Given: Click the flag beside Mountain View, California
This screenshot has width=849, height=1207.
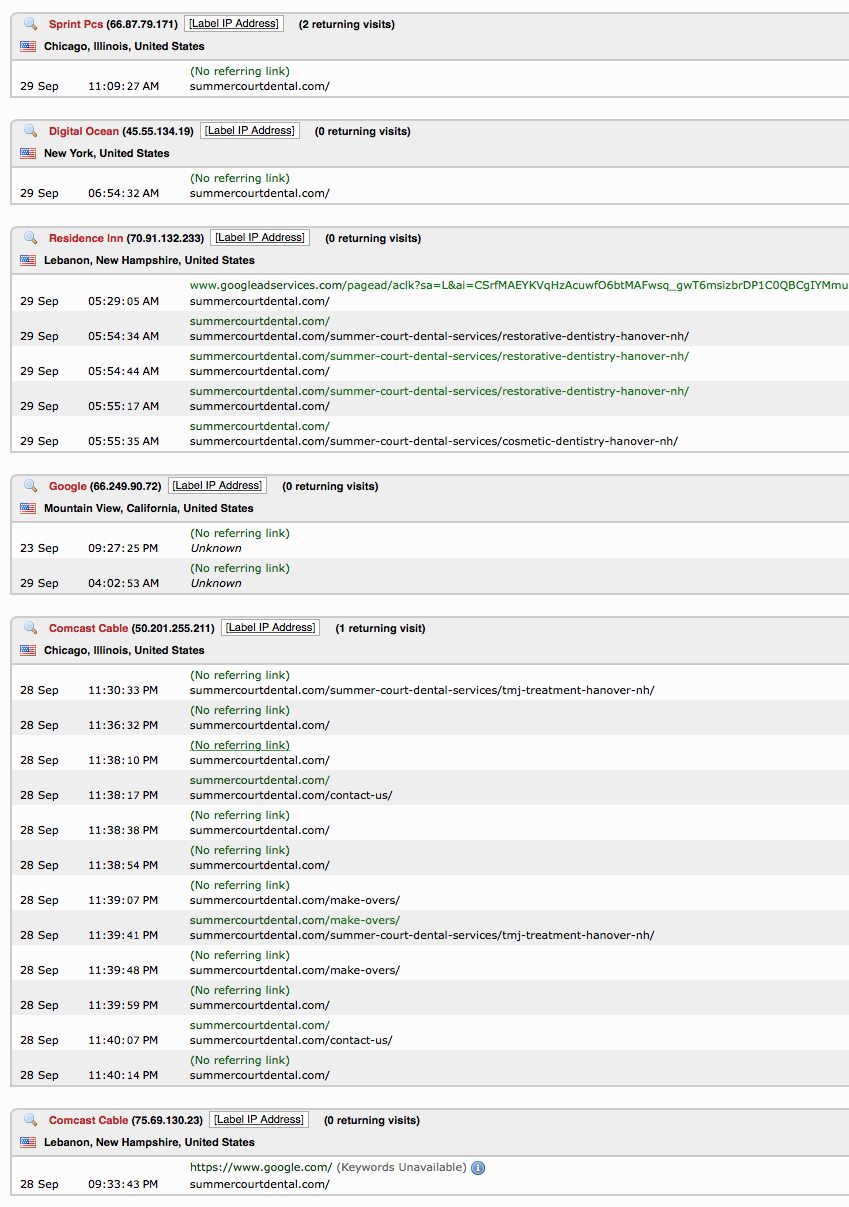Looking at the screenshot, I should point(28,508).
